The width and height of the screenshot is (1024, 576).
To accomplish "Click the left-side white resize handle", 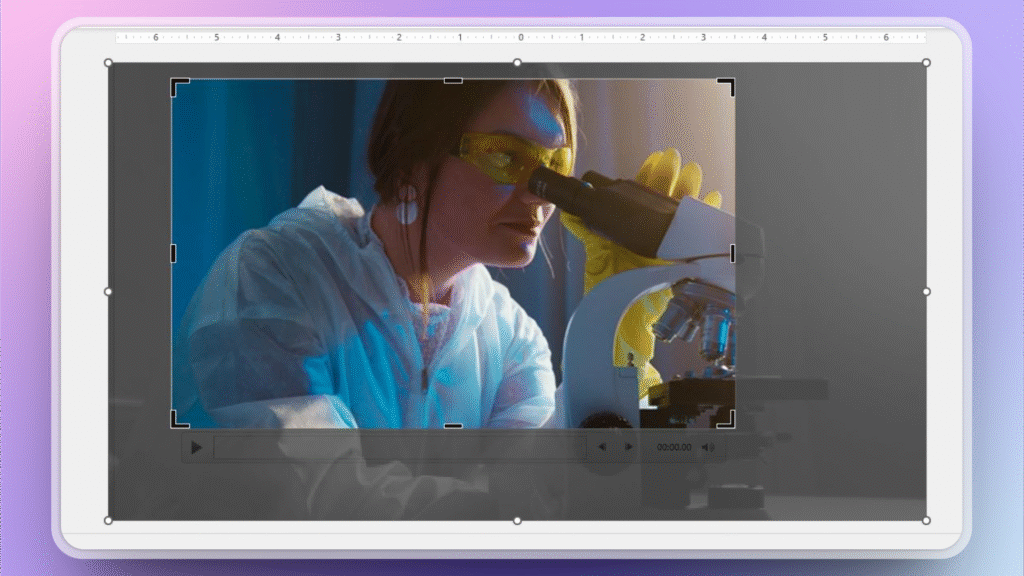I will (106, 291).
